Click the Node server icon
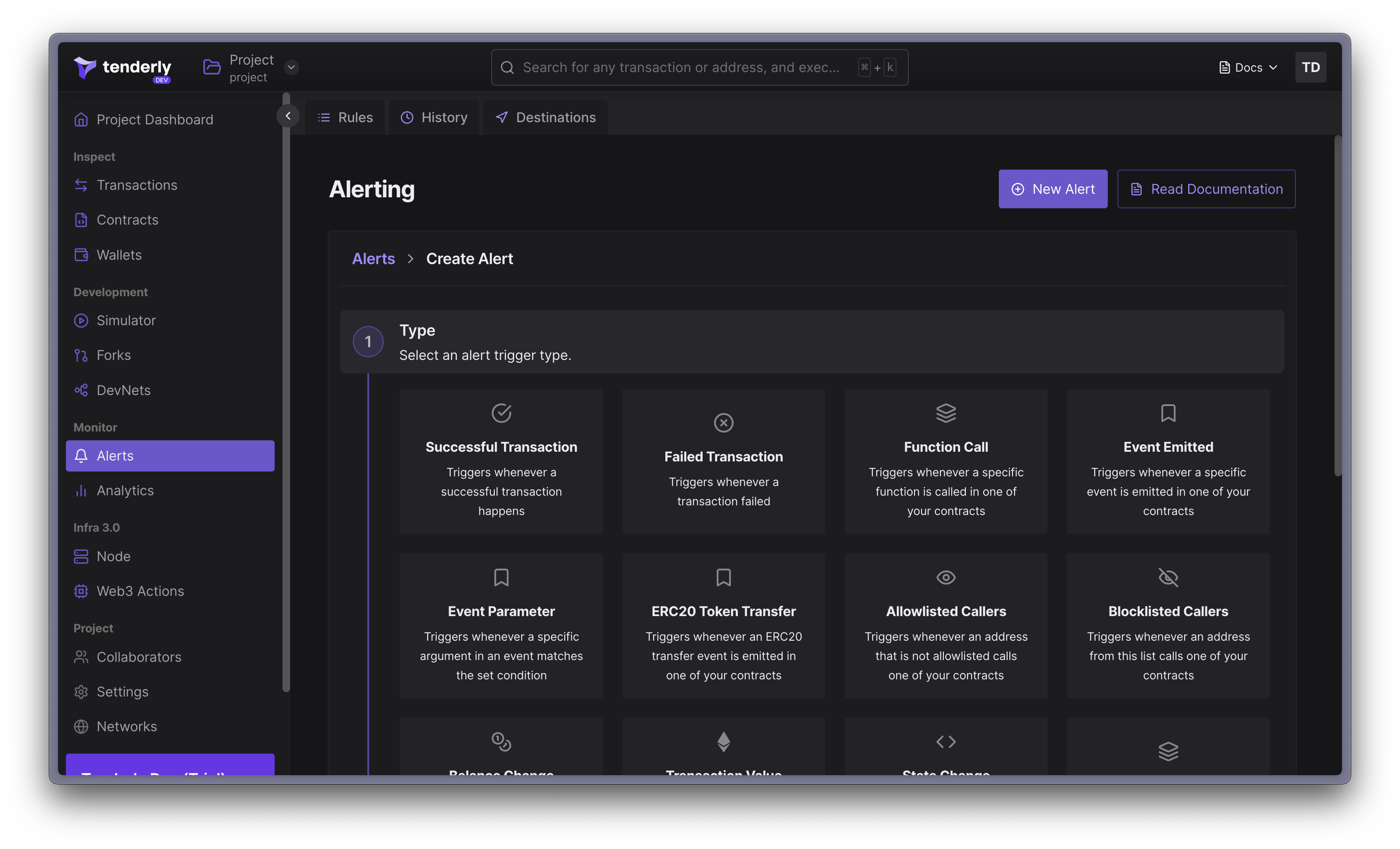1400x849 pixels. [81, 556]
